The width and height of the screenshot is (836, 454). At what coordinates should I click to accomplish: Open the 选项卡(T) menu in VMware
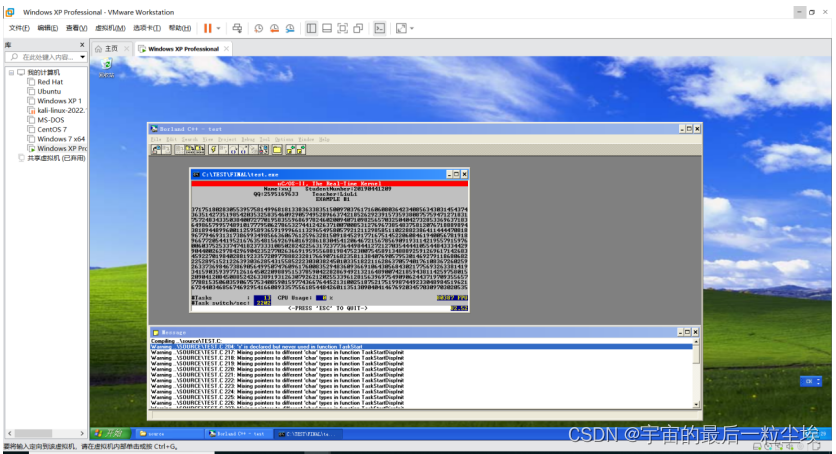point(147,28)
